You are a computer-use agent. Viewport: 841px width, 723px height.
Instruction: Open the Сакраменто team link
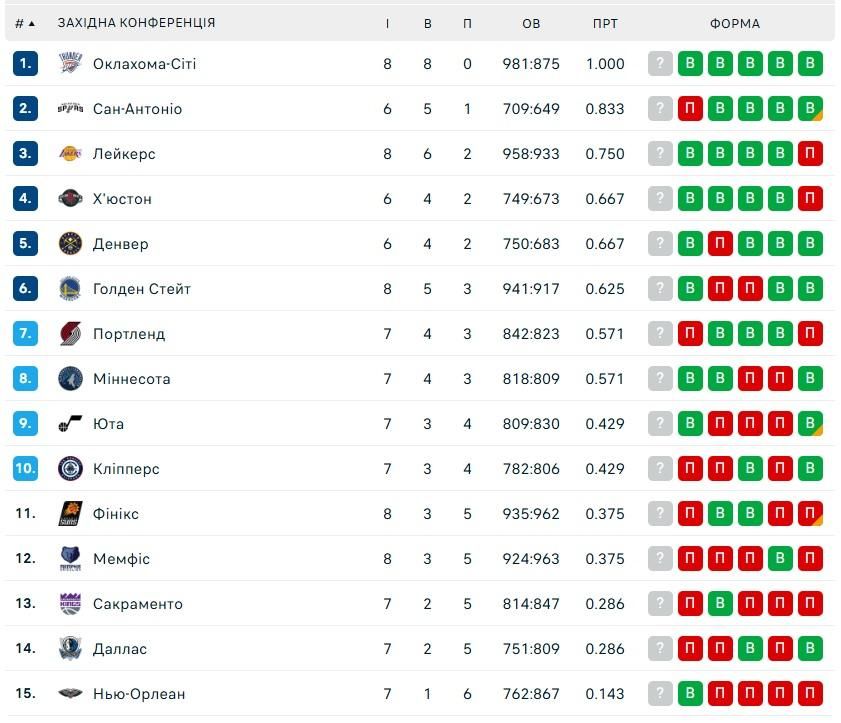click(x=138, y=604)
